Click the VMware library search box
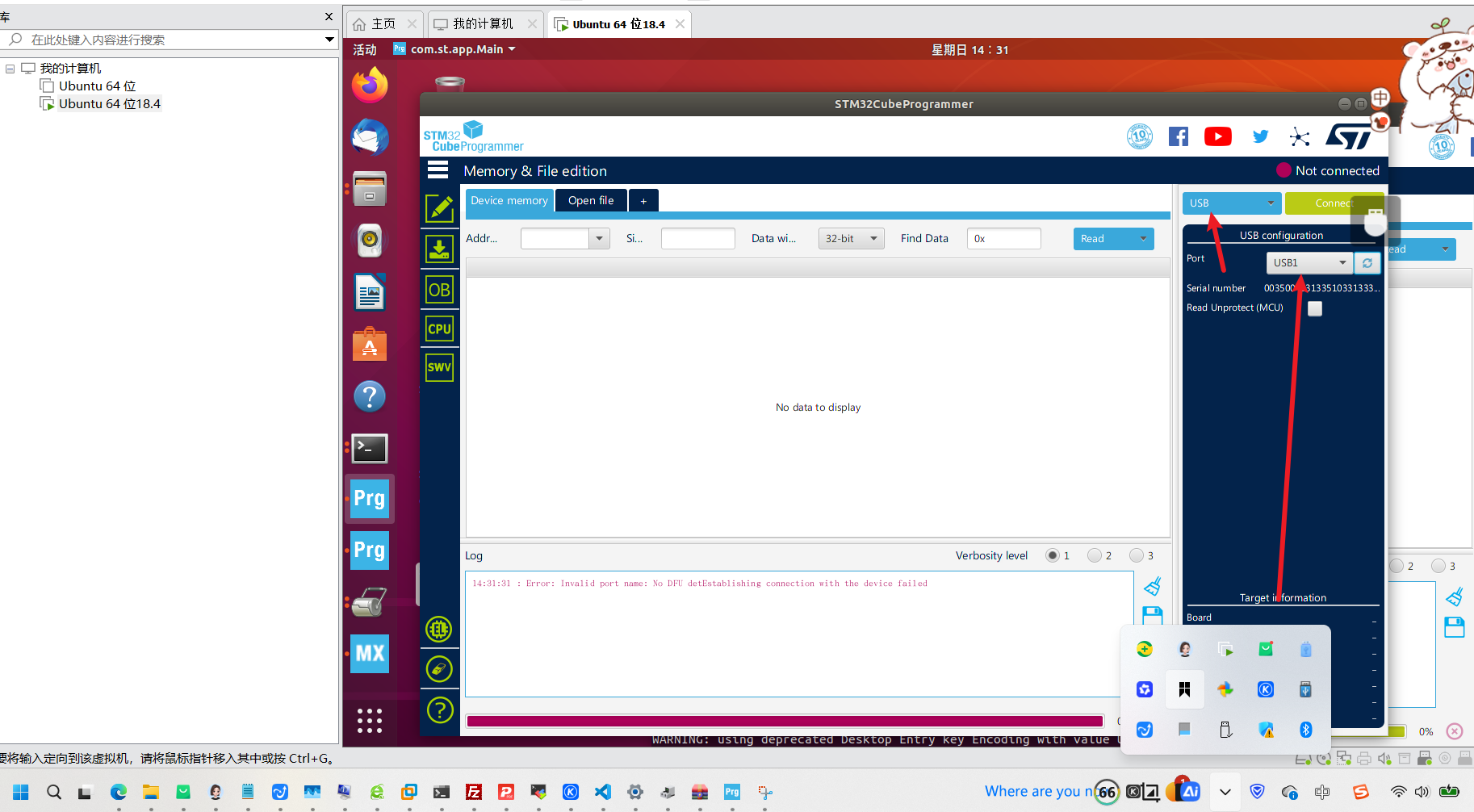1474x812 pixels. 168,40
